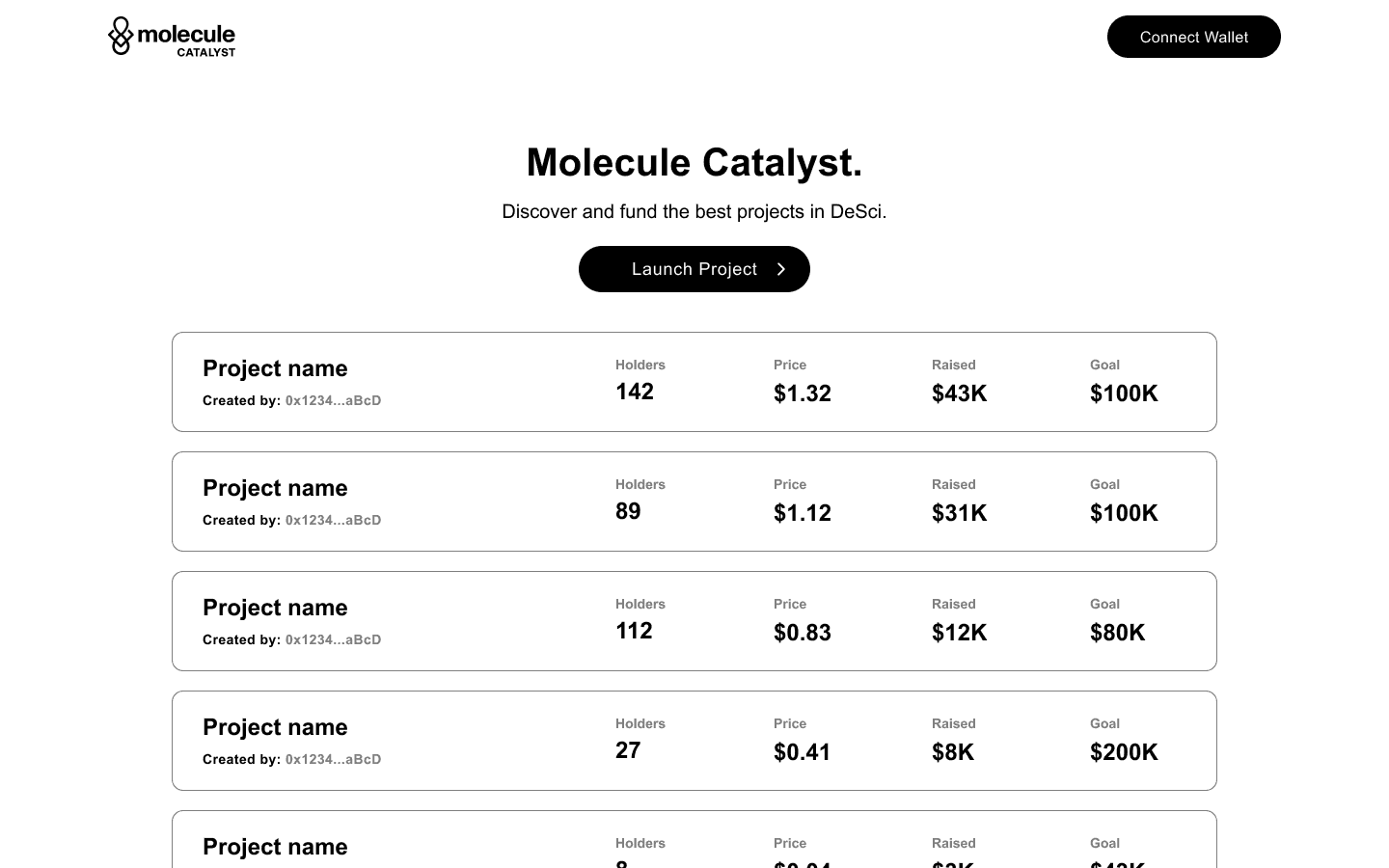Connect your wallet with the top button
Viewport: 1389px width, 868px height.
coord(1193,37)
